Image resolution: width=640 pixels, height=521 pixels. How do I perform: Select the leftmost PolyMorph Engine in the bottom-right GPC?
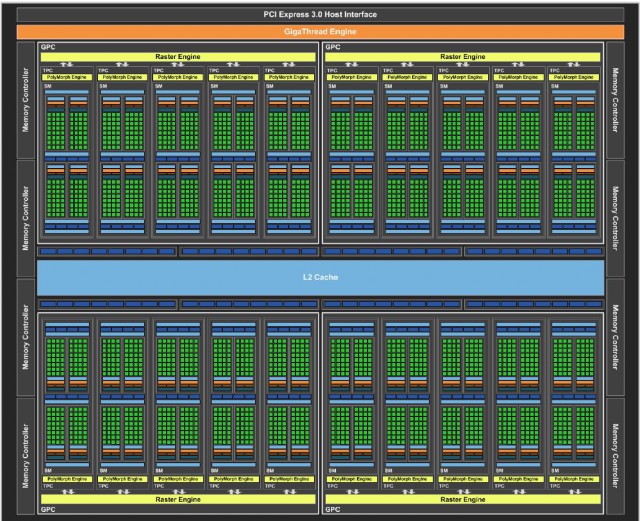[351, 479]
